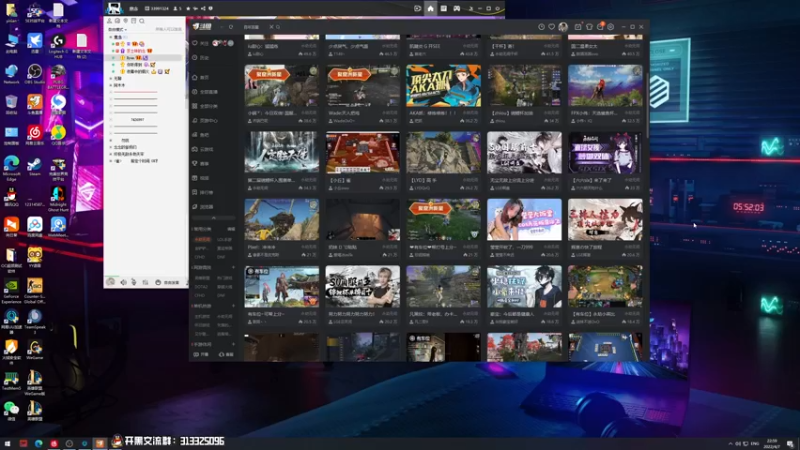This screenshot has width=800, height=450.
Task: Open TeamSpeak 3 desktop shortcut
Action: (35, 322)
